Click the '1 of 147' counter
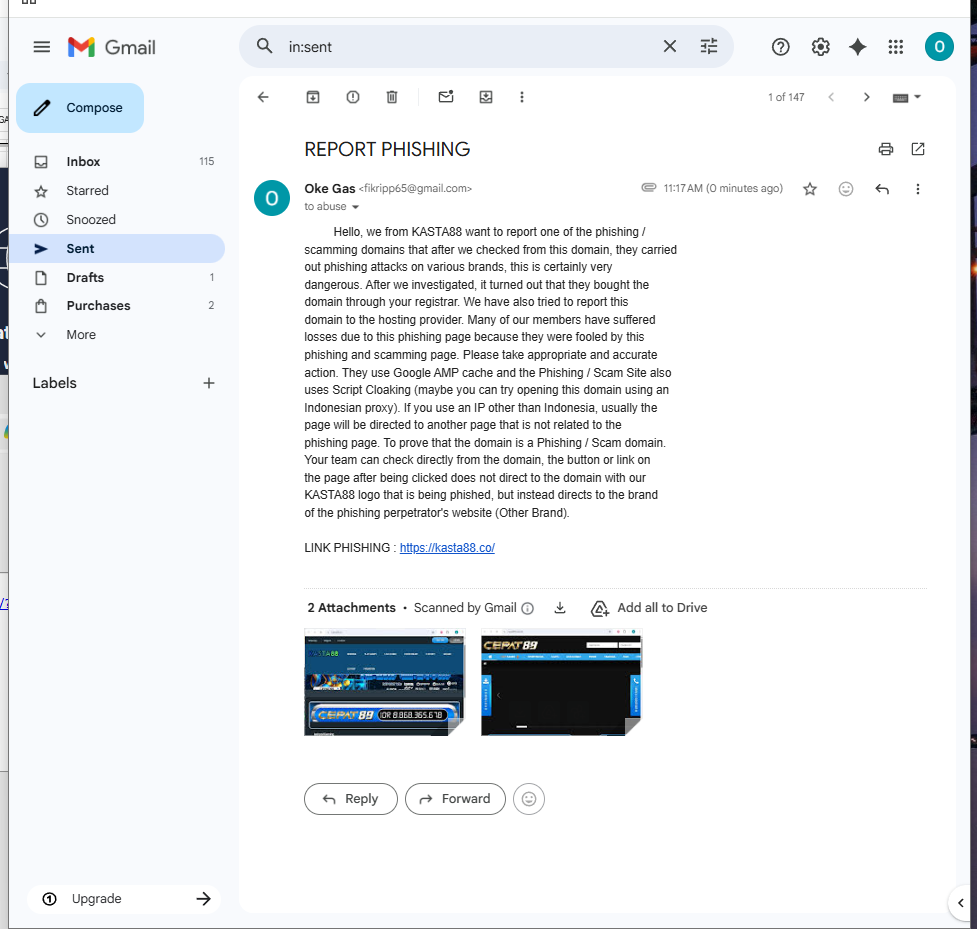 (786, 97)
